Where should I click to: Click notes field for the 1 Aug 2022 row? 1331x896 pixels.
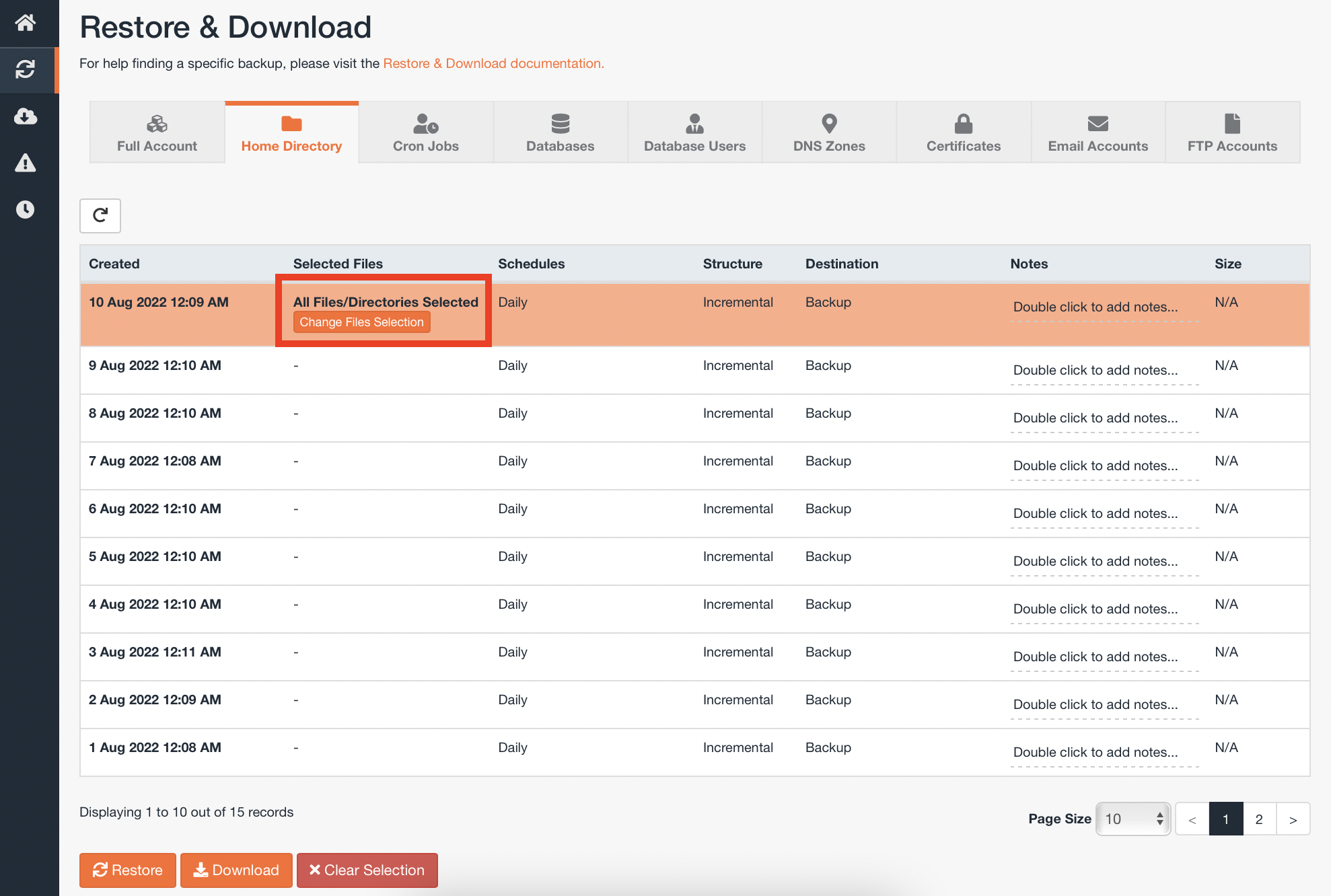point(1104,752)
